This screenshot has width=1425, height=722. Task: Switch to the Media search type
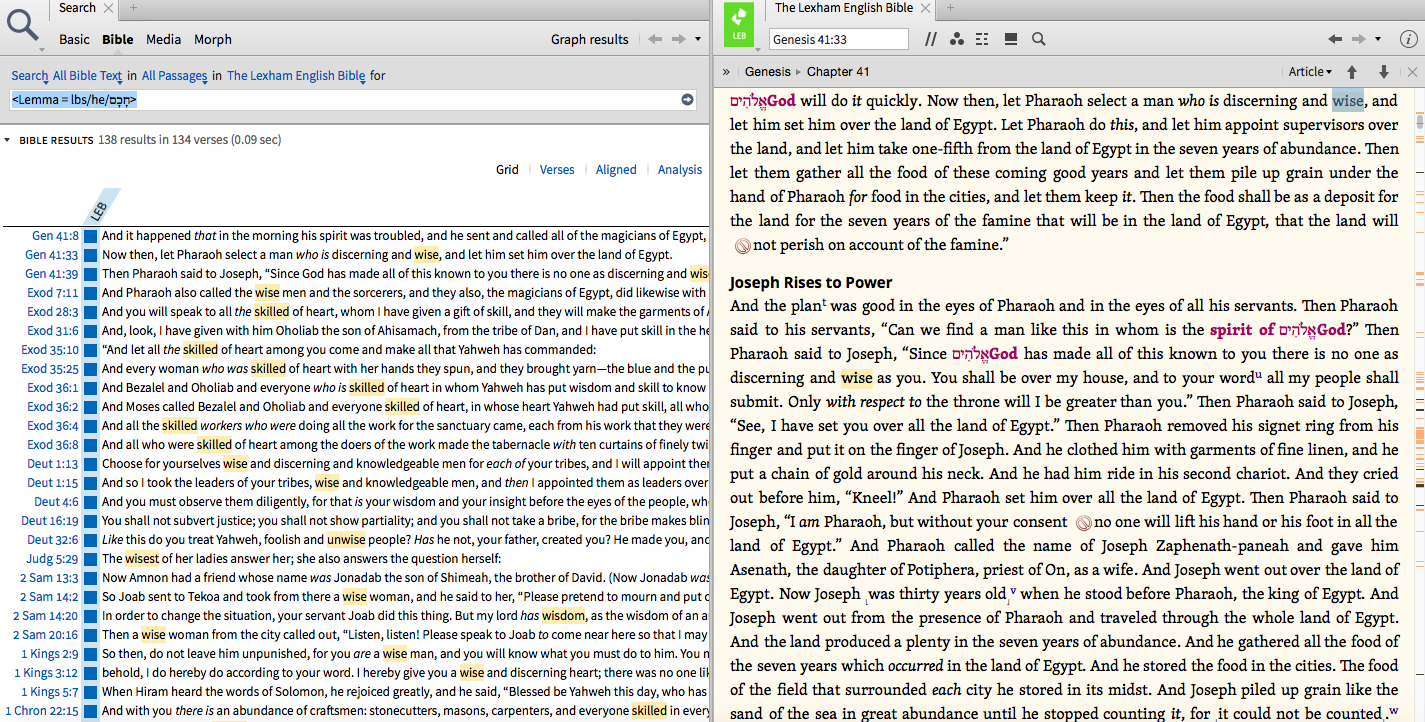(163, 40)
